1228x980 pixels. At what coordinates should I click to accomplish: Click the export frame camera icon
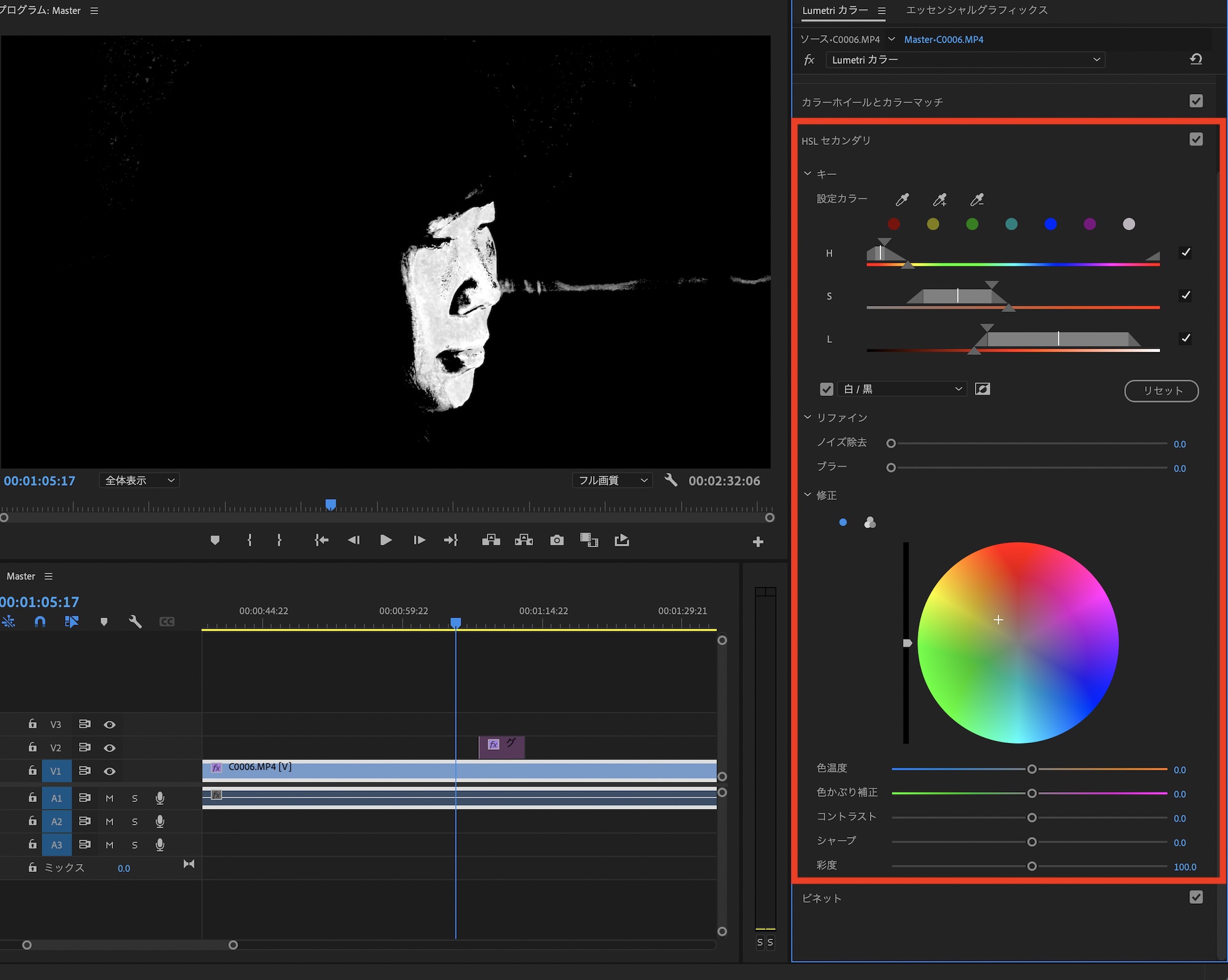[x=557, y=540]
